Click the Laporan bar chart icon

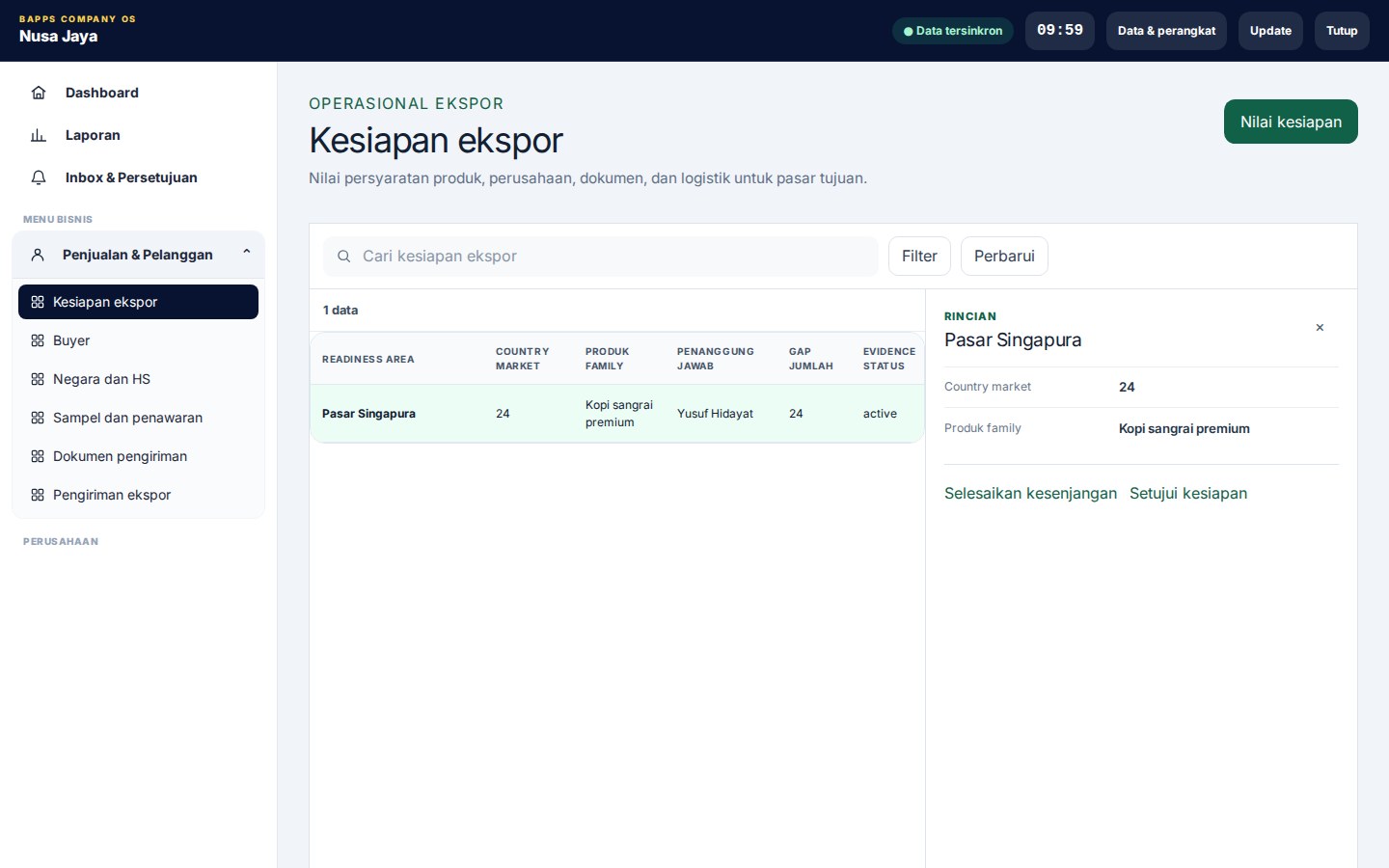(39, 135)
